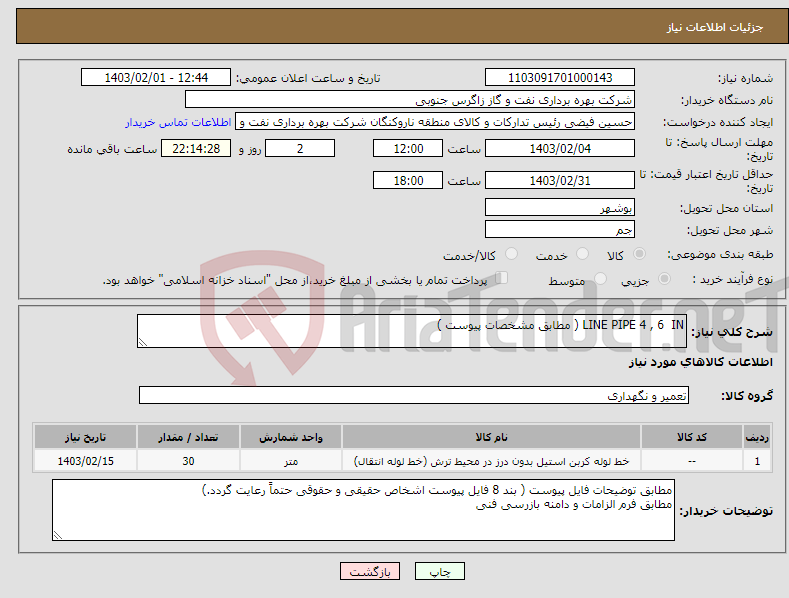Click the item name cell for carbon steel pipe
The width and height of the screenshot is (789, 598).
click(x=491, y=461)
